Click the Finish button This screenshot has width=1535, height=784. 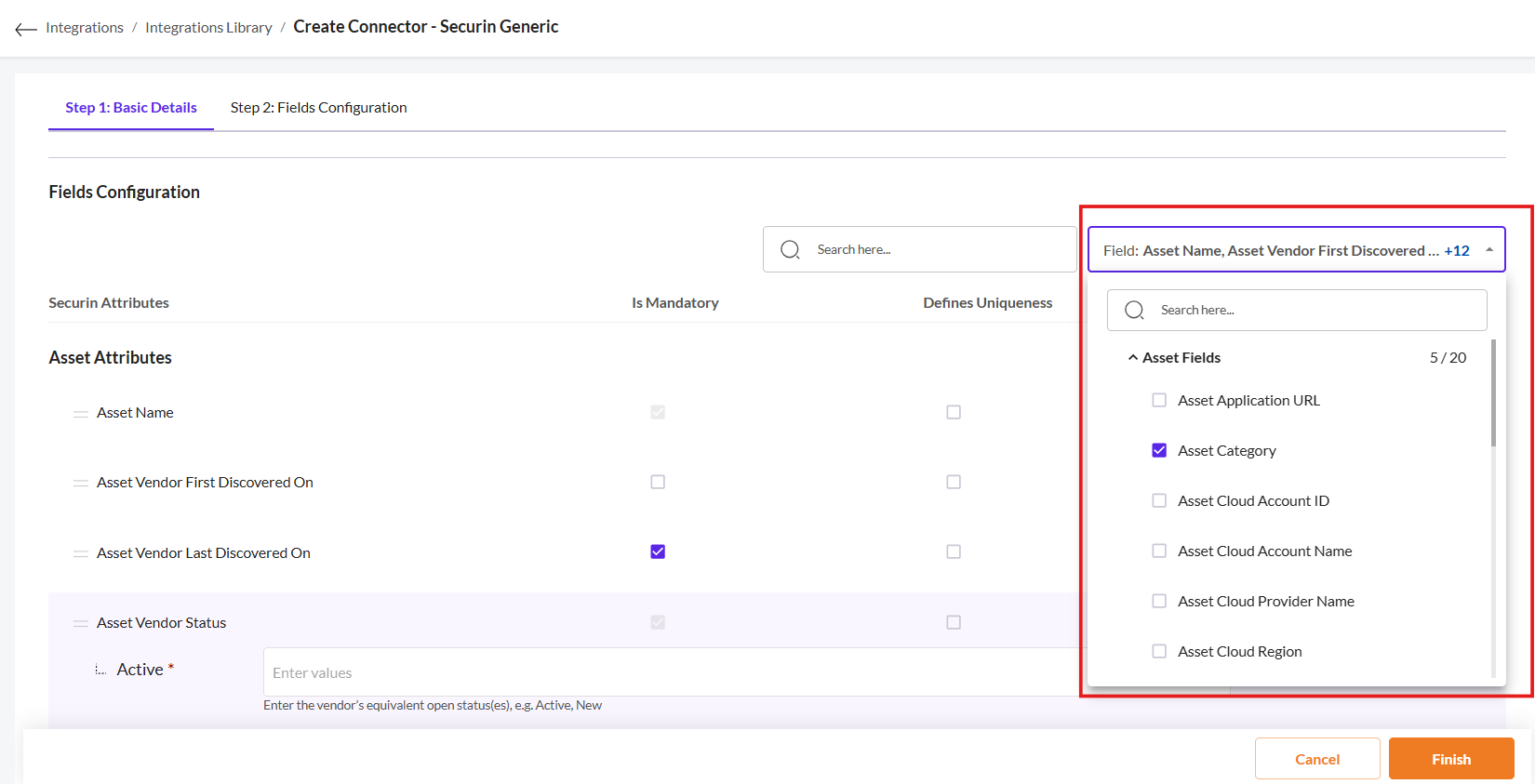point(1451,759)
